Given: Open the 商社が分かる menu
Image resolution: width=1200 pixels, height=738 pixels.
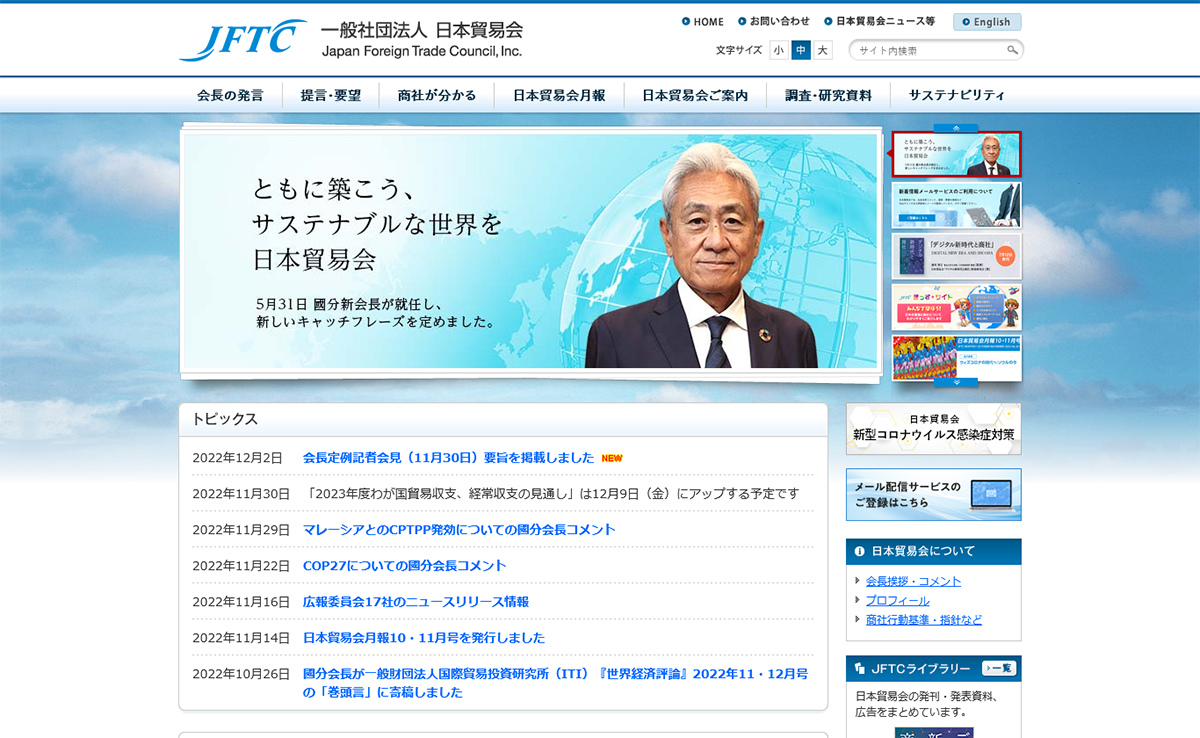Looking at the screenshot, I should 437,96.
